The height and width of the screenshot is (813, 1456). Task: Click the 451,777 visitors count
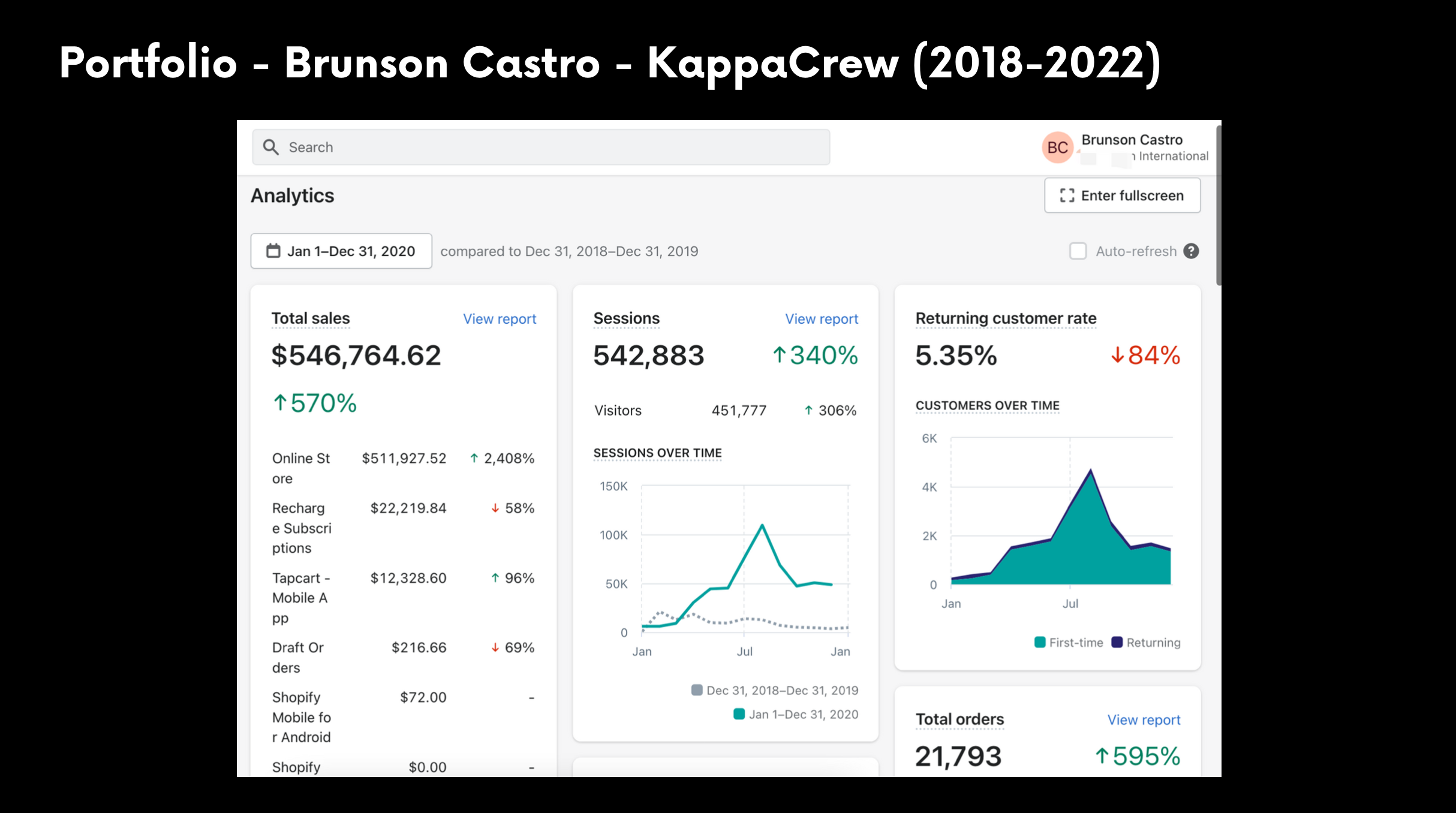tap(739, 411)
